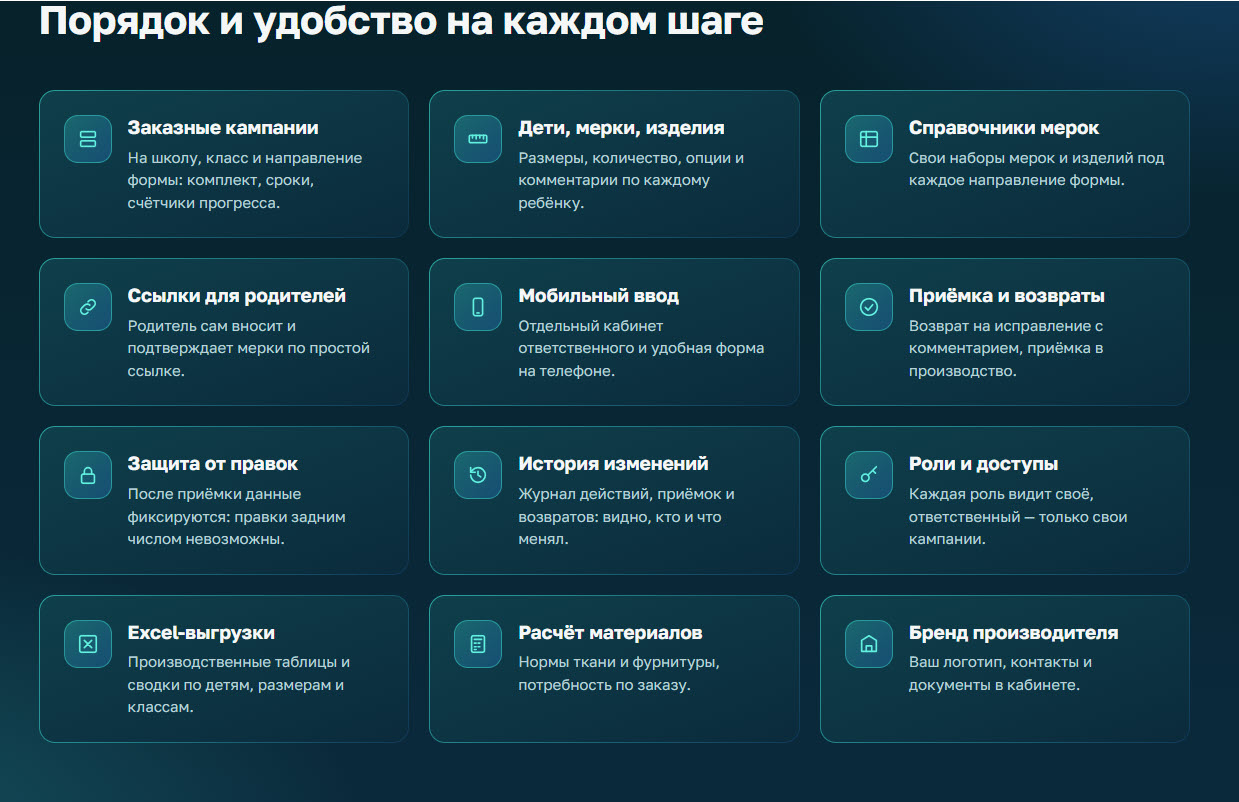1239x802 pixels.
Task: Click the padlock icon beside Защита от правок
Action: (x=88, y=475)
